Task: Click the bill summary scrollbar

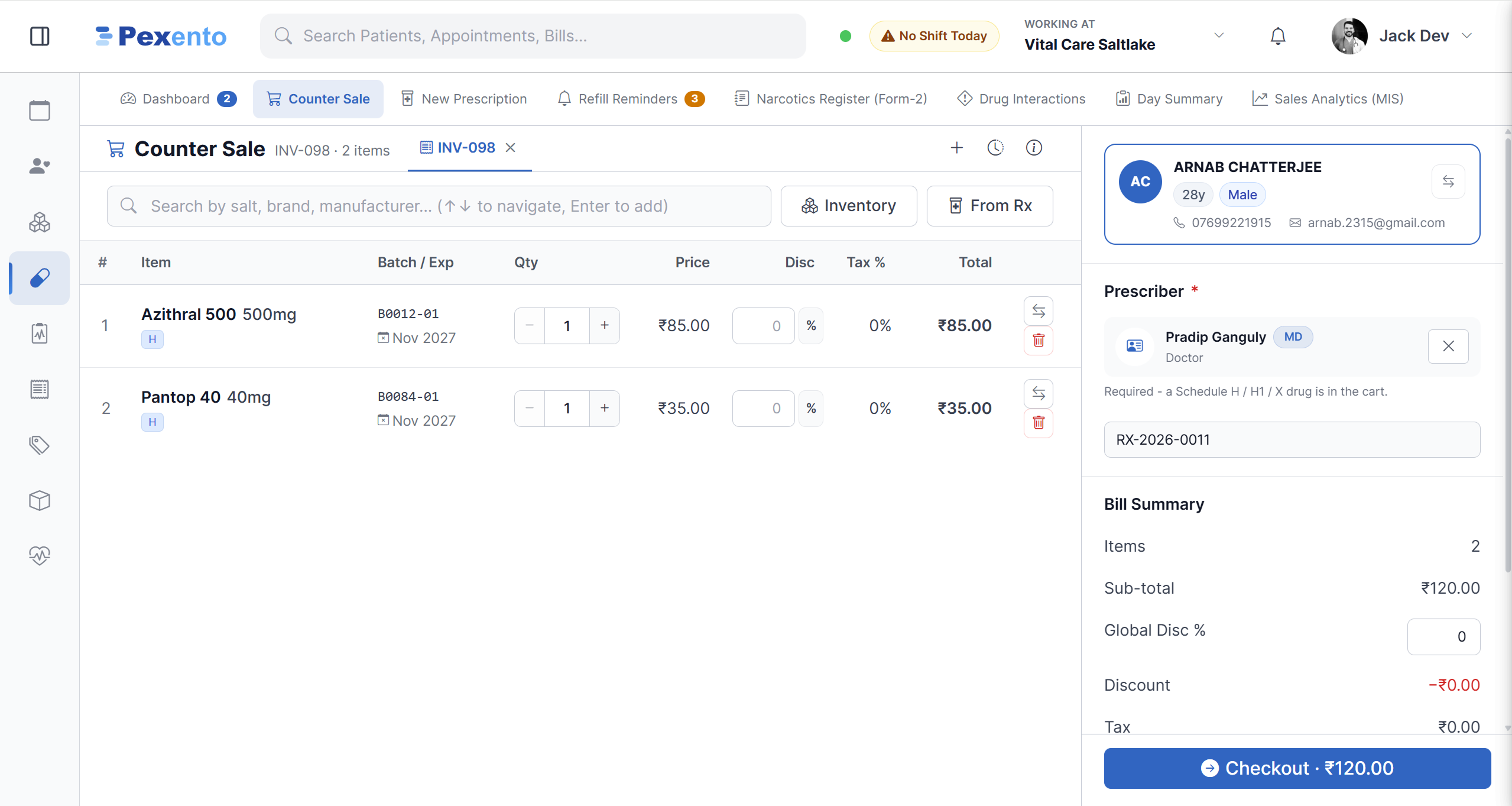Action: click(1507, 355)
